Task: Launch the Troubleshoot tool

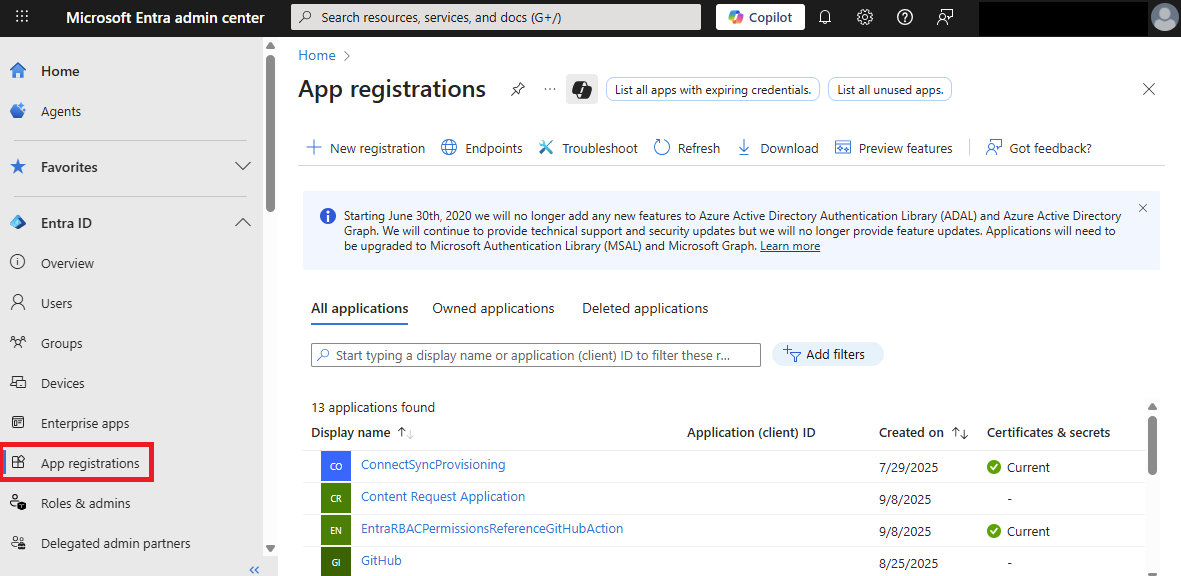Action: tap(588, 148)
